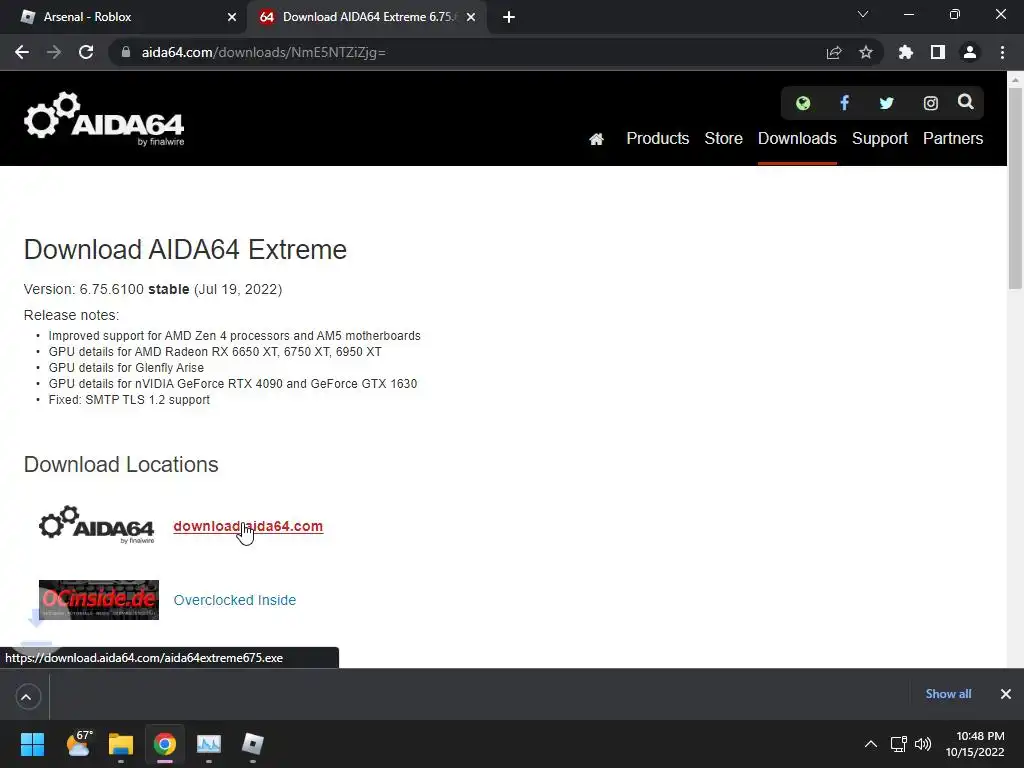
Task: Toggle the Chrome side panel icon
Action: point(938,52)
